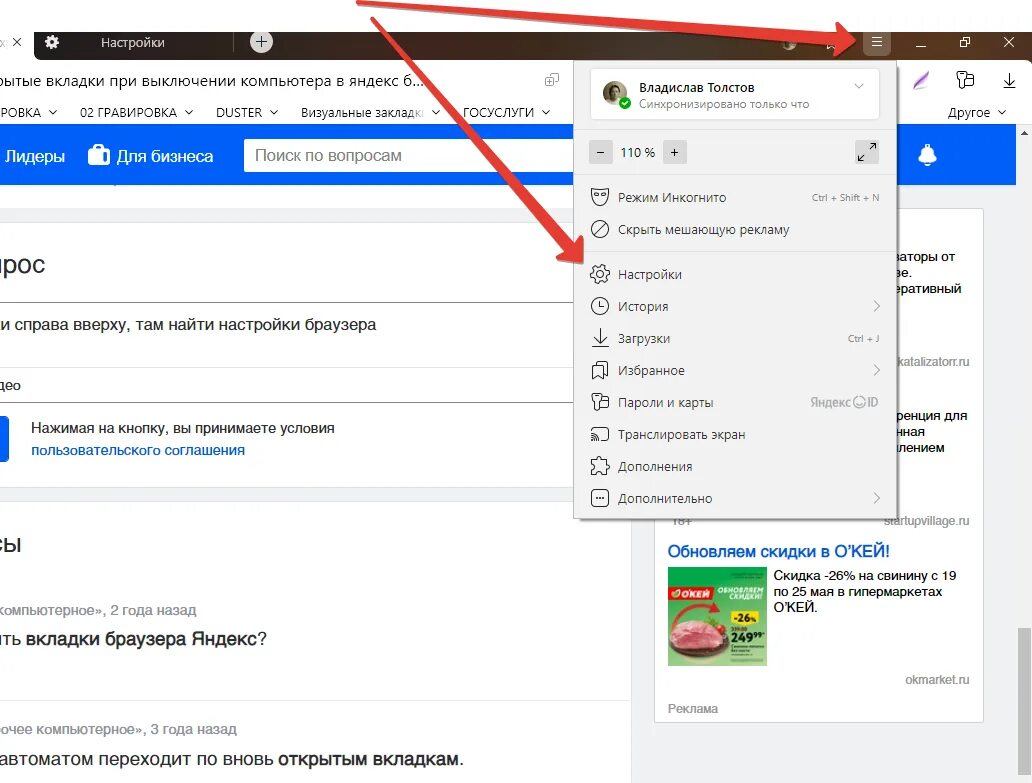Click the downloads arrow icon in toolbar
1032x783 pixels.
click(x=1009, y=81)
